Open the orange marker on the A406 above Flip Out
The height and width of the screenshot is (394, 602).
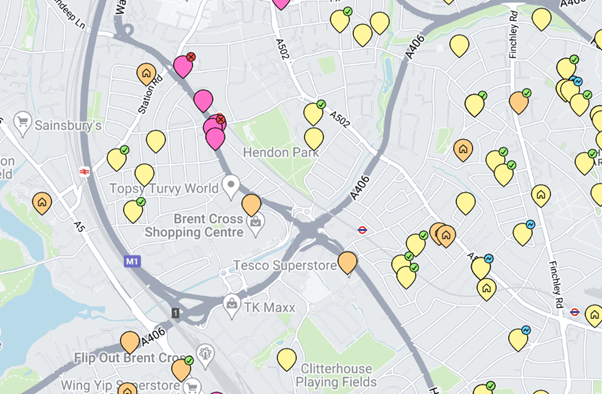[130, 342]
